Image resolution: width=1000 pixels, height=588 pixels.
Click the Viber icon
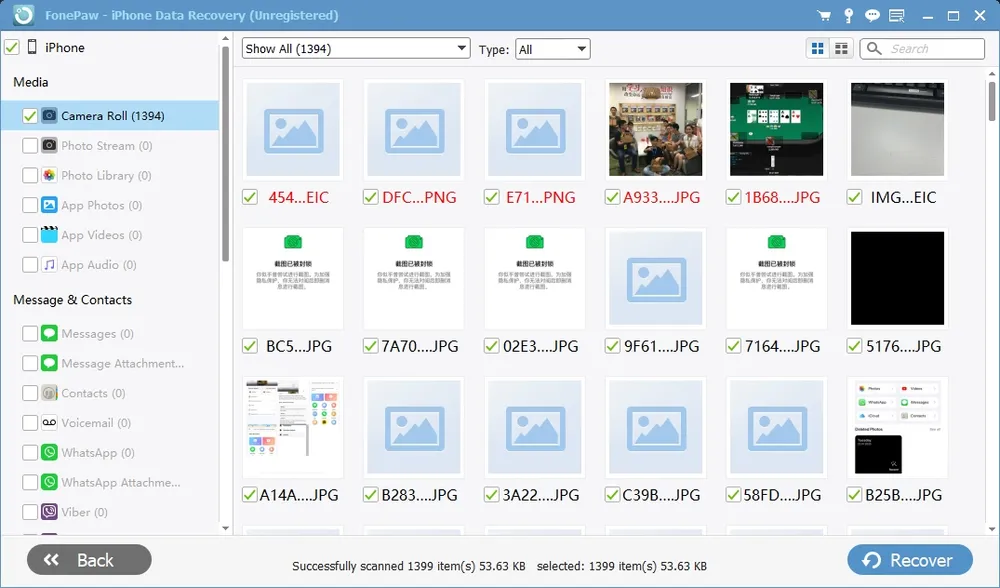[49, 512]
